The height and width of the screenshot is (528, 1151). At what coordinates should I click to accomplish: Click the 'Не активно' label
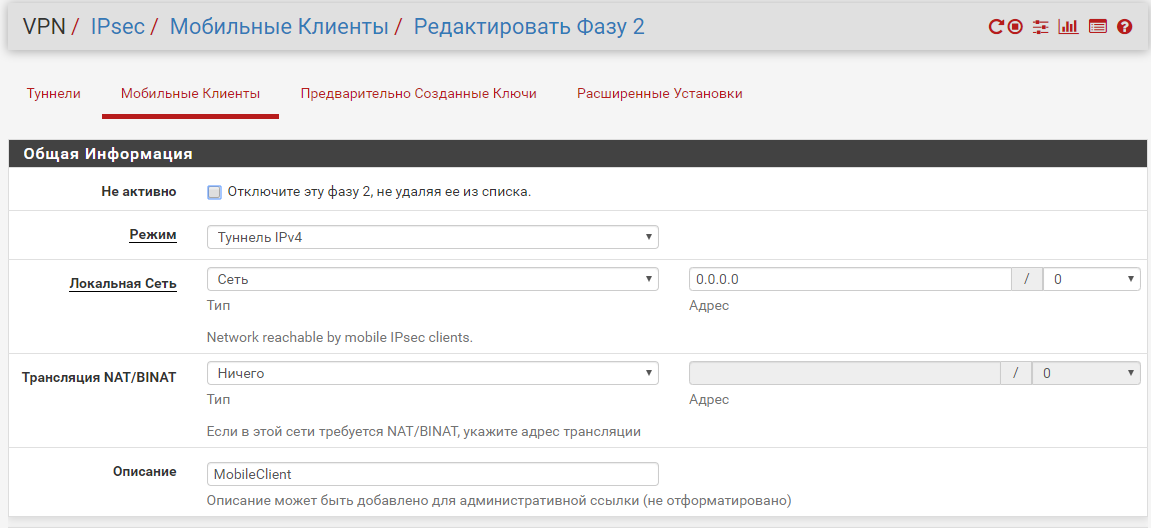coord(139,191)
